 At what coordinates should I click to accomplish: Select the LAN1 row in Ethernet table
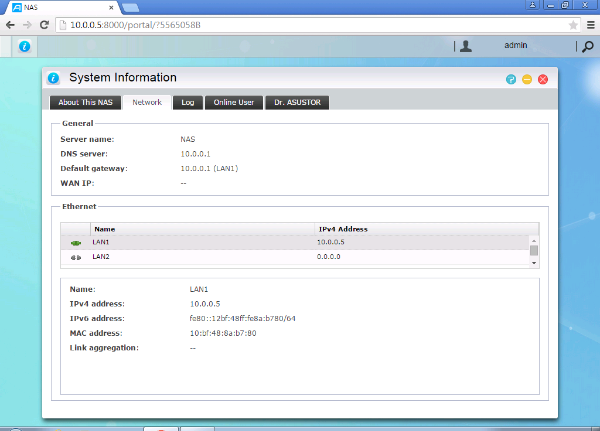pyautogui.click(x=295, y=242)
